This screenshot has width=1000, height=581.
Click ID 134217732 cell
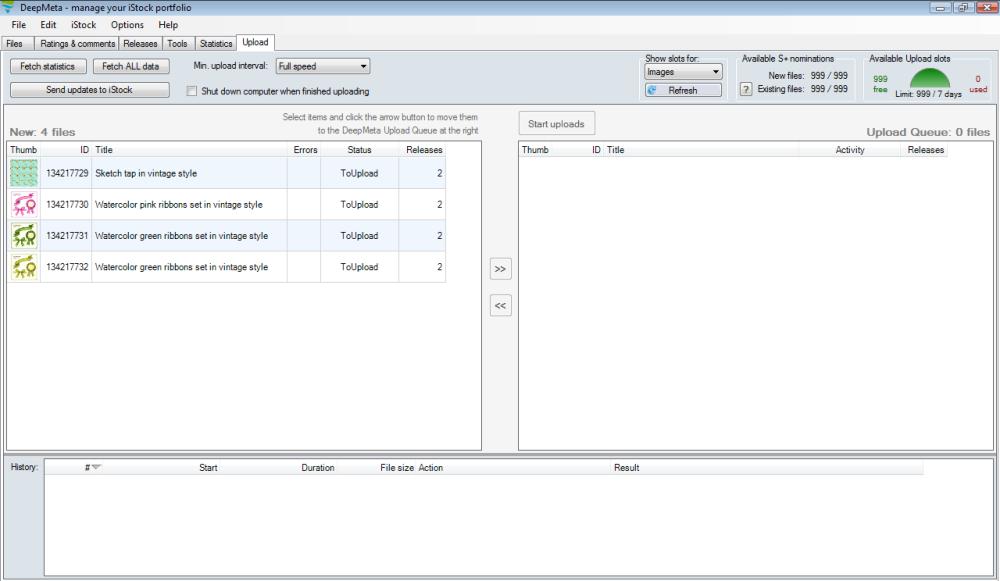67,267
